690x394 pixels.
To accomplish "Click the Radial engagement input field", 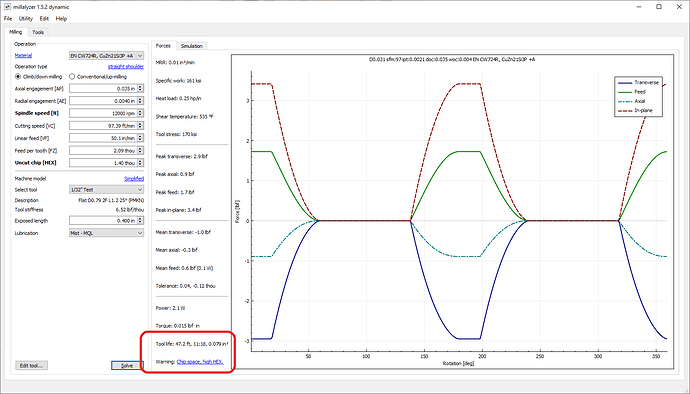I will pos(103,101).
